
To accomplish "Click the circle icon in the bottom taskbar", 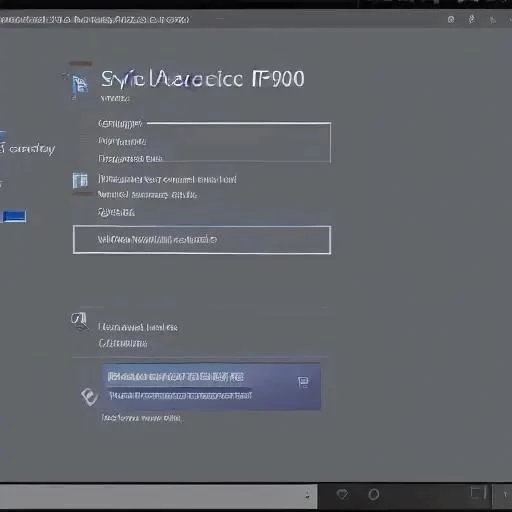I will 373,494.
